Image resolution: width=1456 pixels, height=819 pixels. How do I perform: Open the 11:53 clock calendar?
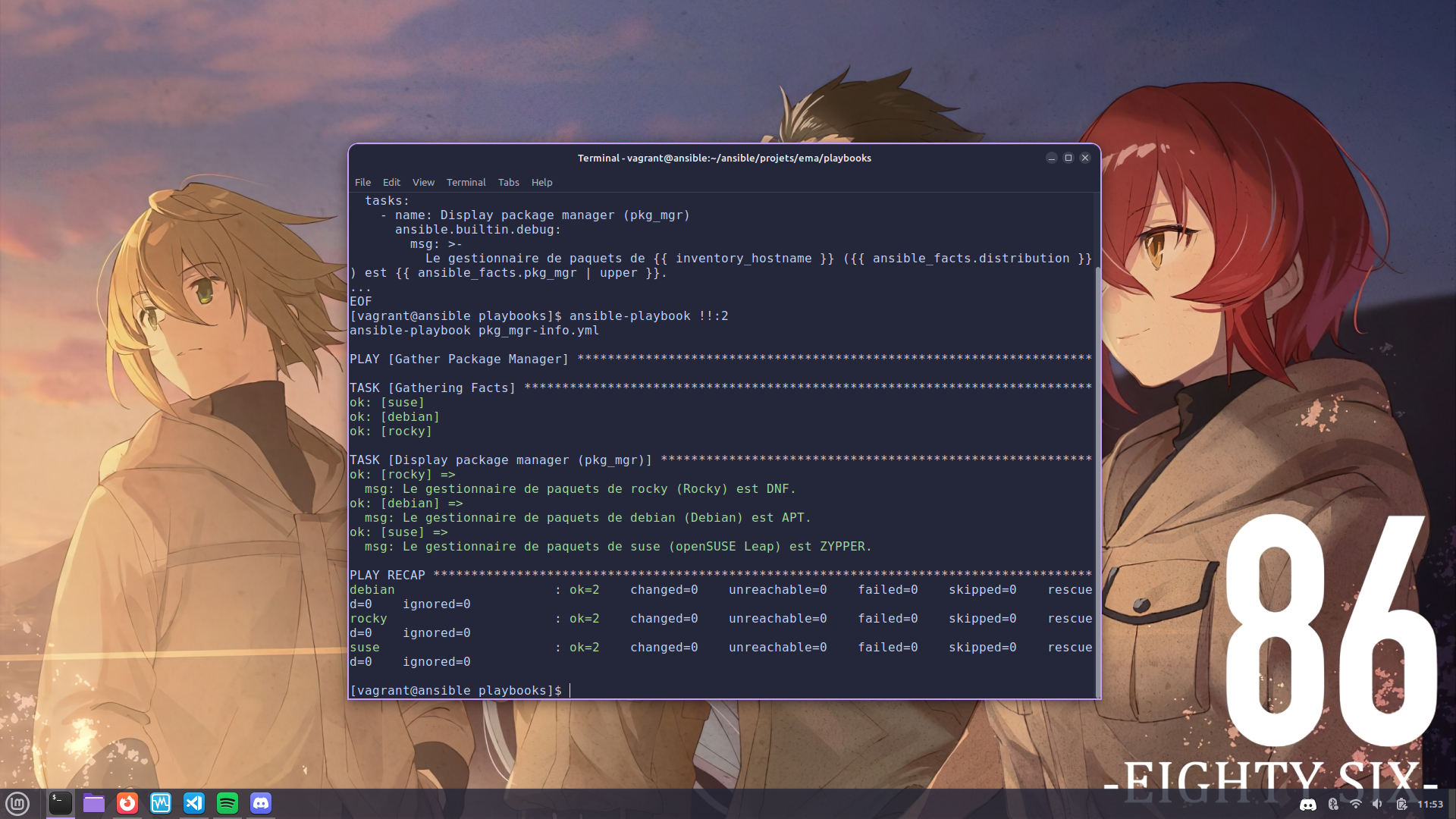[1430, 805]
